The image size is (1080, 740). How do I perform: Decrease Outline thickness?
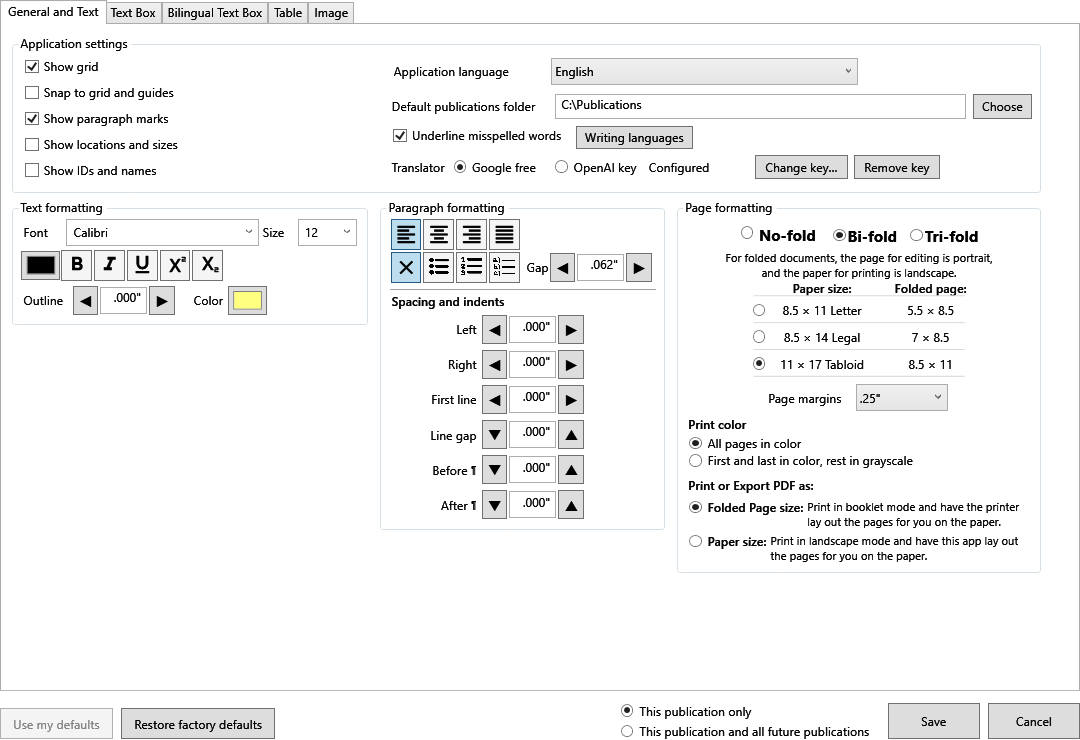point(85,300)
